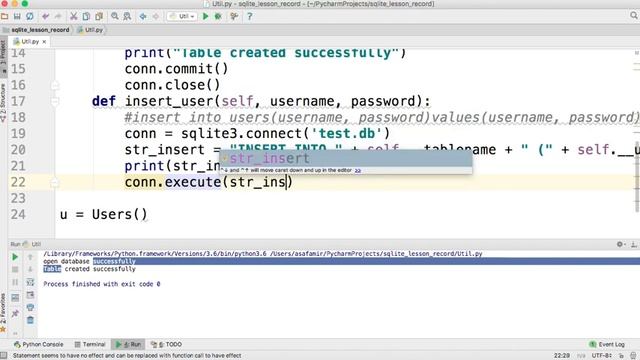Toggle Scroll to the end icon in Run console
640x360 pixels.
tap(30, 295)
